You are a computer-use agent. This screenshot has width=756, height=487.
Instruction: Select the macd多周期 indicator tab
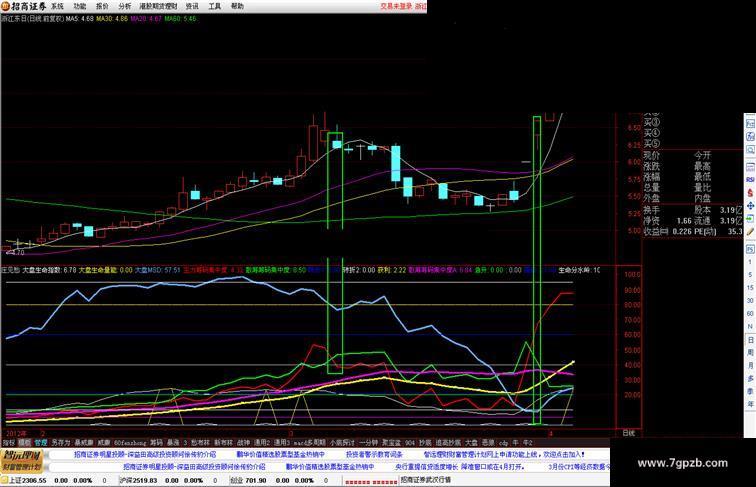click(x=309, y=442)
